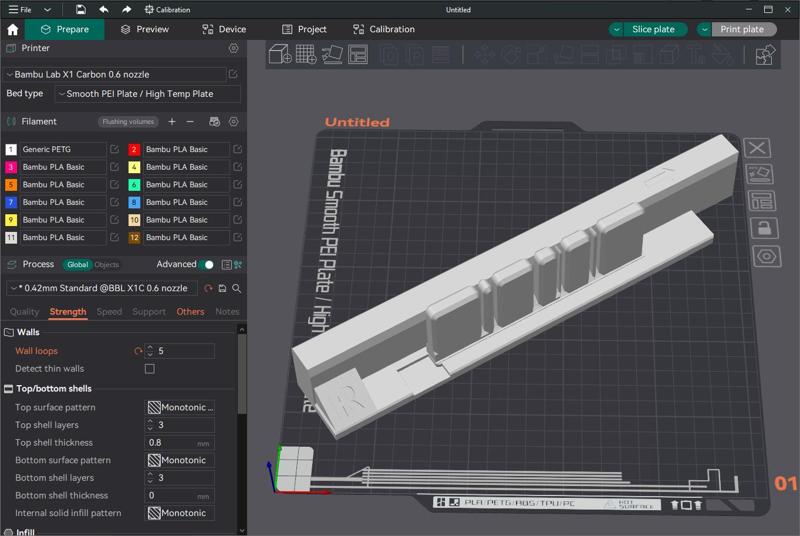The width and height of the screenshot is (800, 536).
Task: Click the search icon beside process preset
Action: (237, 288)
